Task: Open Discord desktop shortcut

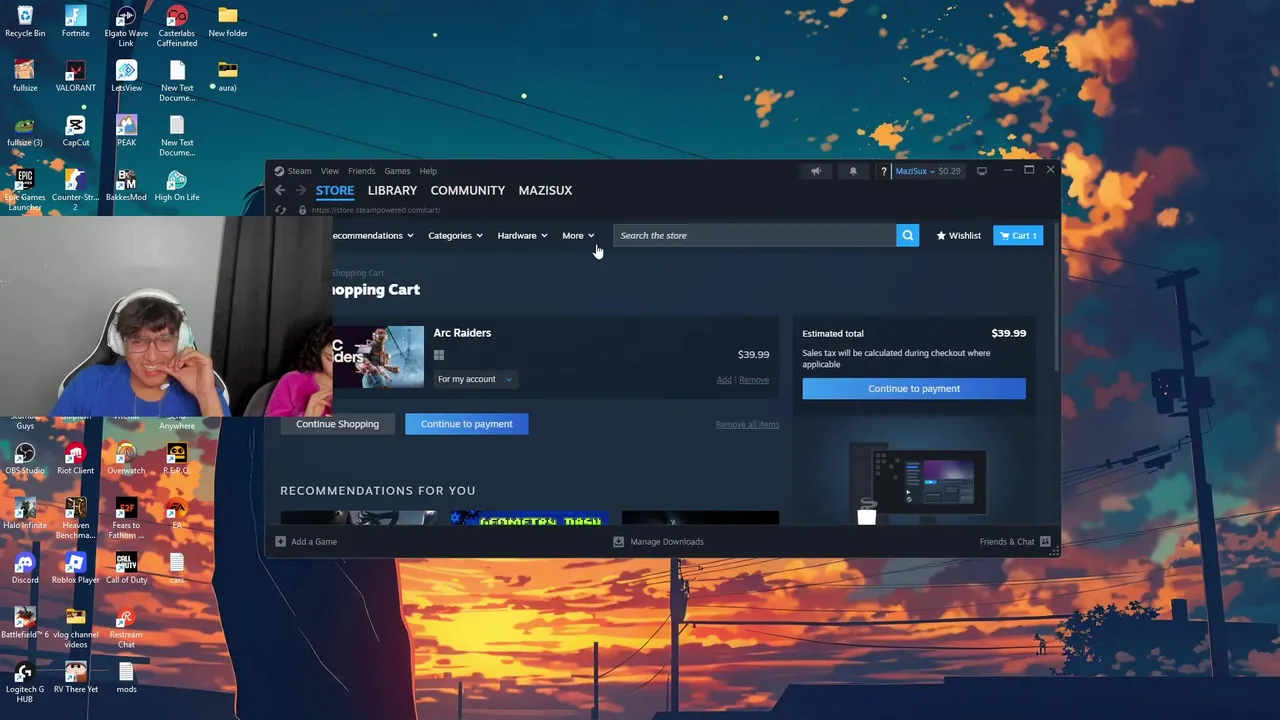Action: pos(25,569)
